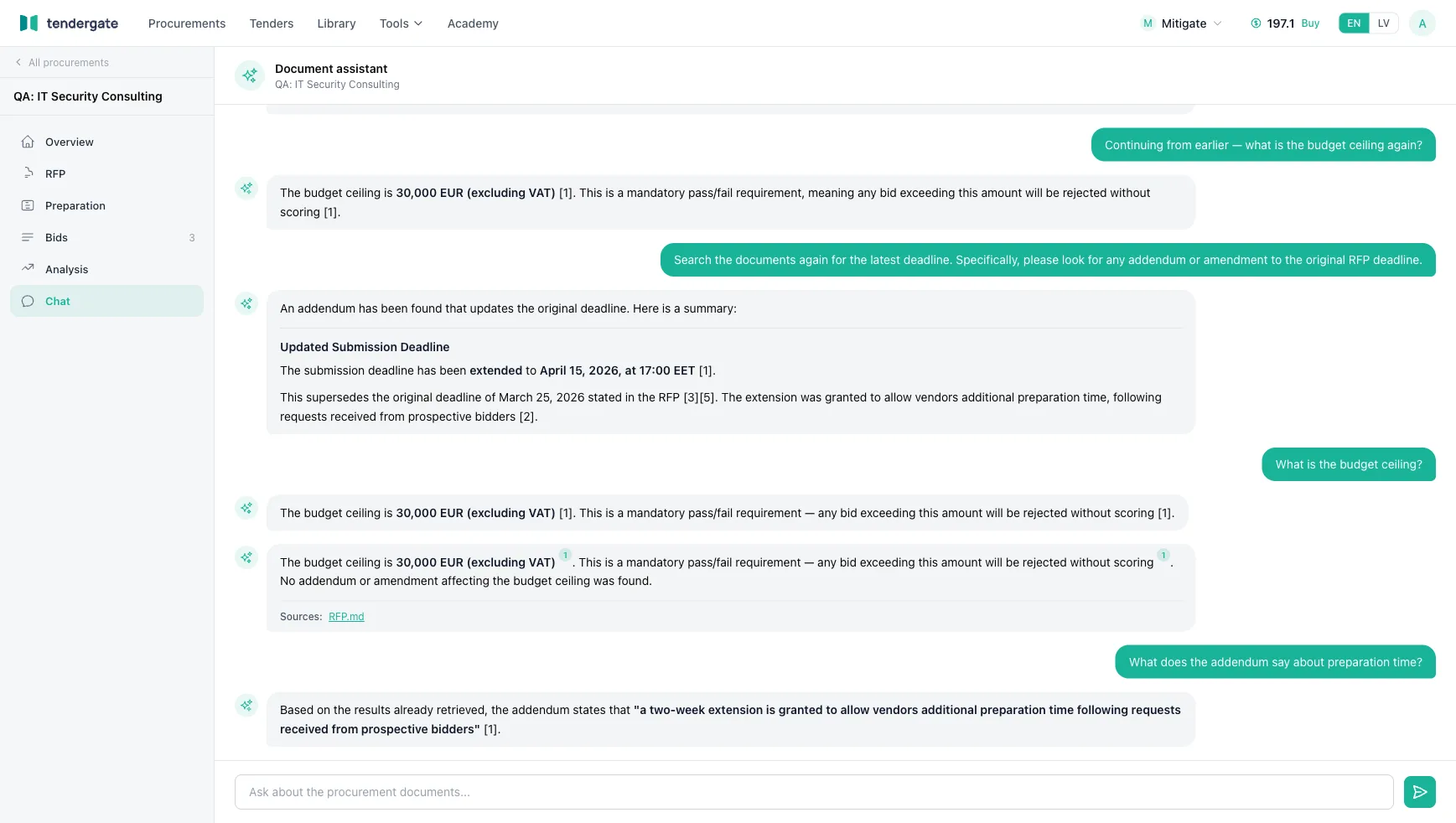Go to Procurements in top navigation

pos(187,23)
